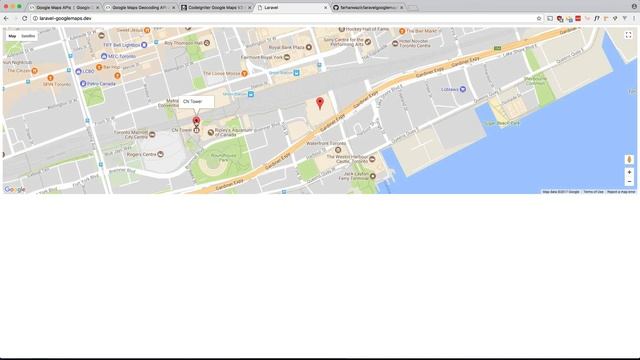Switch to the Google Maps Geocoding API tab
Screen dimensions: 640x360
point(140,7)
